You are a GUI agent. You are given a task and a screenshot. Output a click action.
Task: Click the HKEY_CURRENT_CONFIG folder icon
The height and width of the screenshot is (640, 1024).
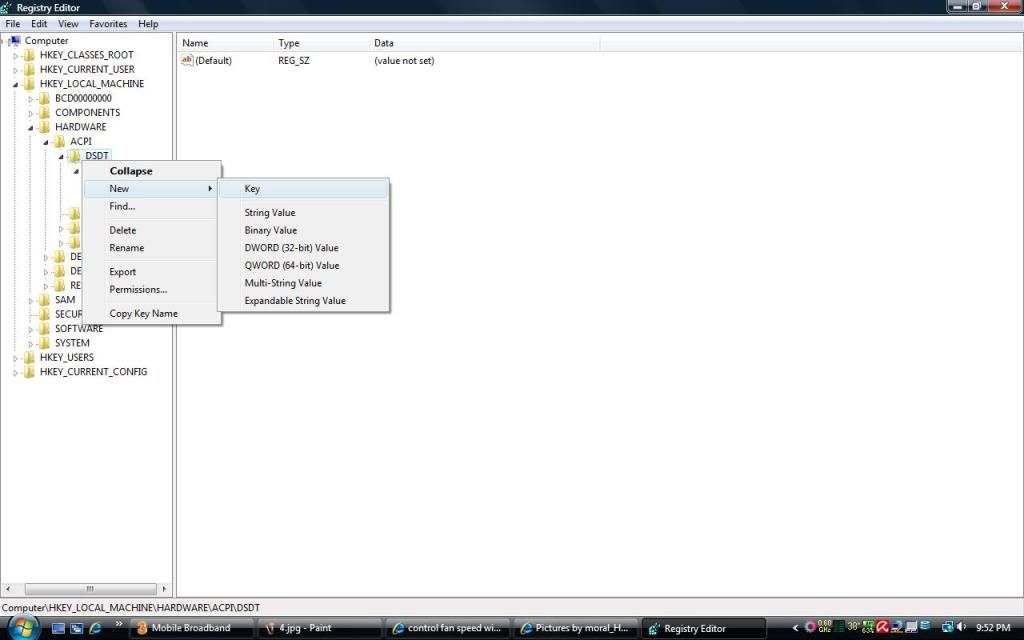(x=29, y=372)
